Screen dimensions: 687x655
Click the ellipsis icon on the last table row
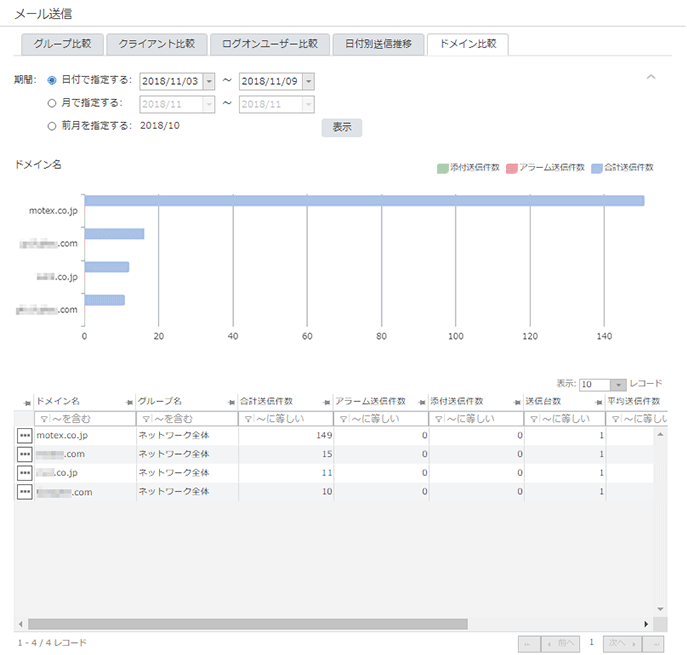click(x=24, y=492)
